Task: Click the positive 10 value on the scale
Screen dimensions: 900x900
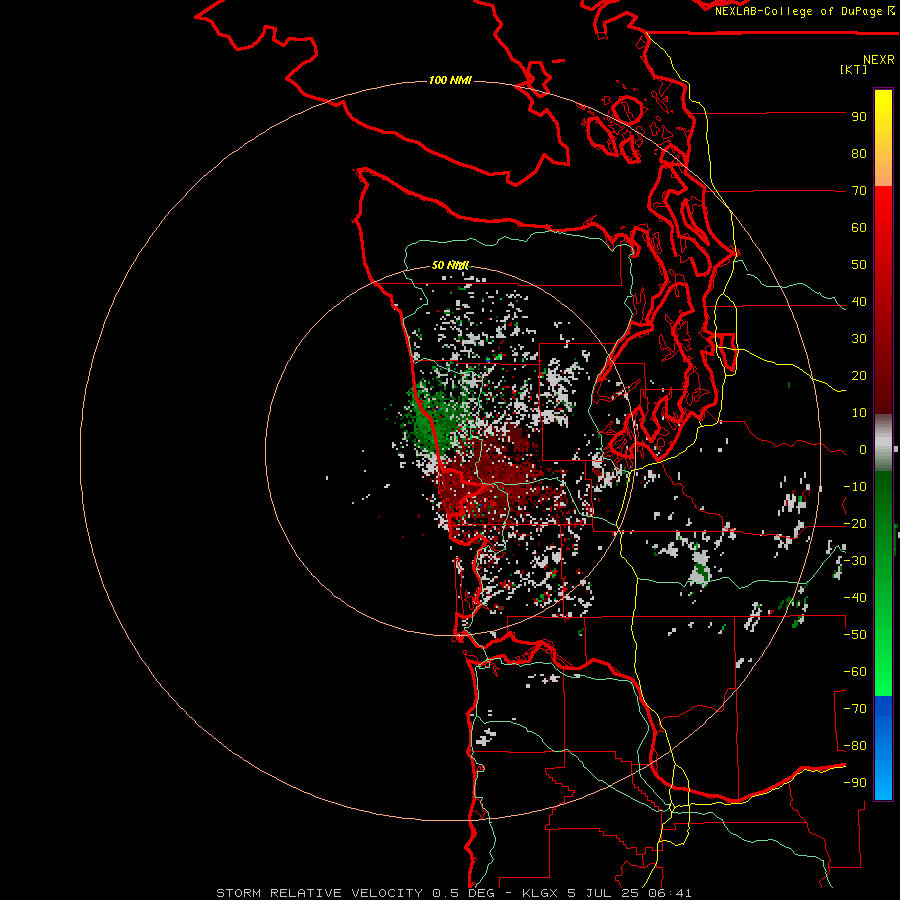Action: pos(859,413)
